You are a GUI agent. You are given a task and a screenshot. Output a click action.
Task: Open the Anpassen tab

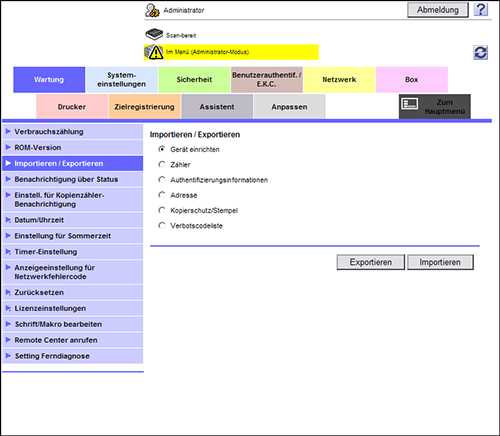pos(289,107)
